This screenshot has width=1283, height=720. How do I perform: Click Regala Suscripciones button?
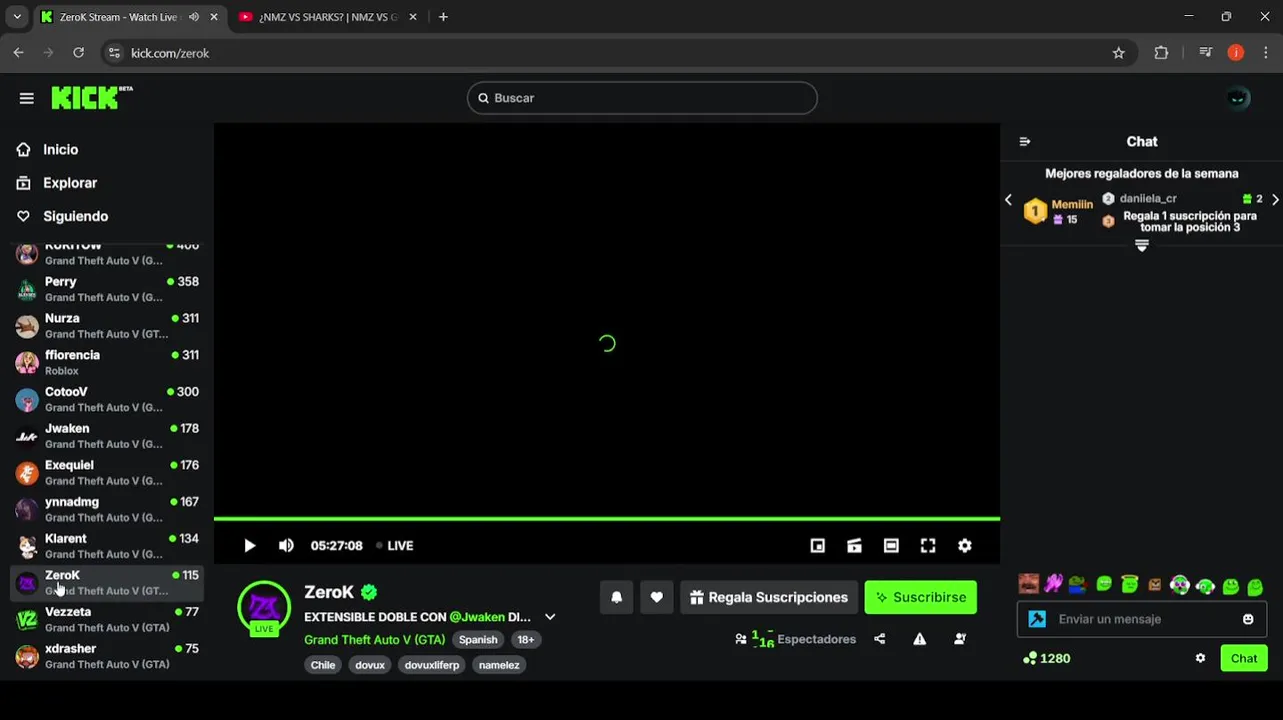(769, 597)
